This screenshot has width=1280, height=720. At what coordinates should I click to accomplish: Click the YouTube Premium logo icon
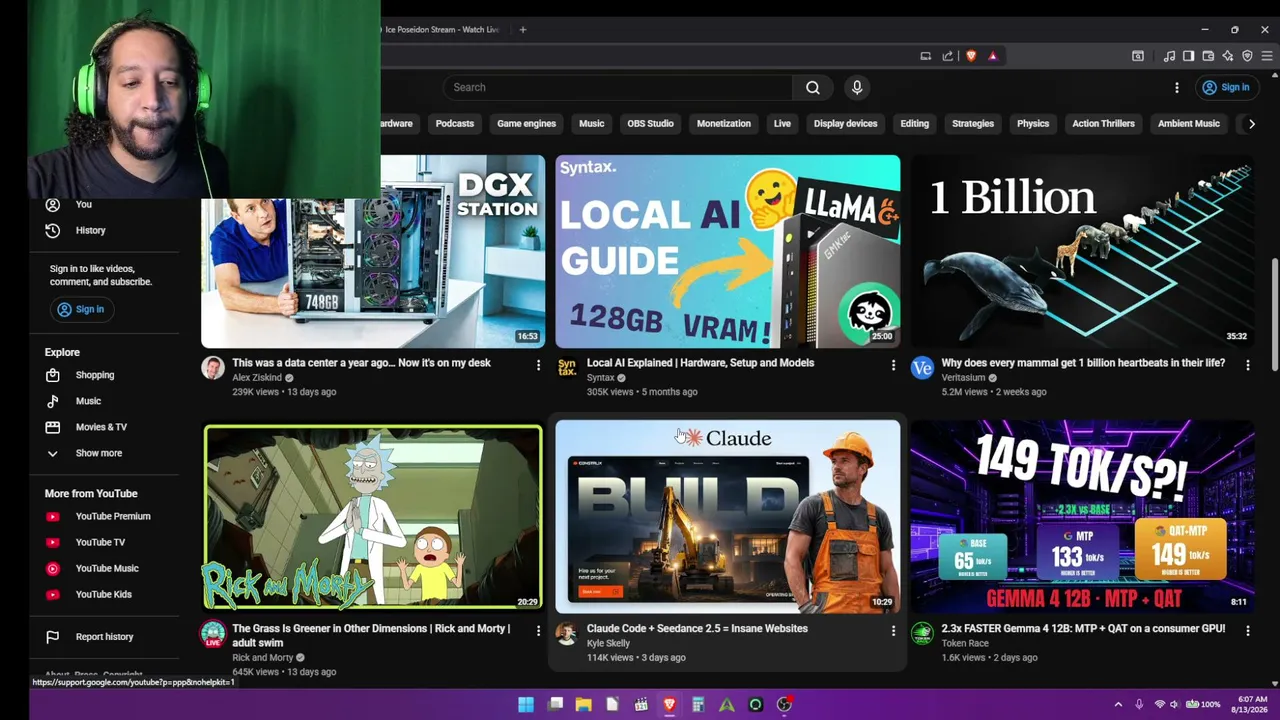point(53,516)
